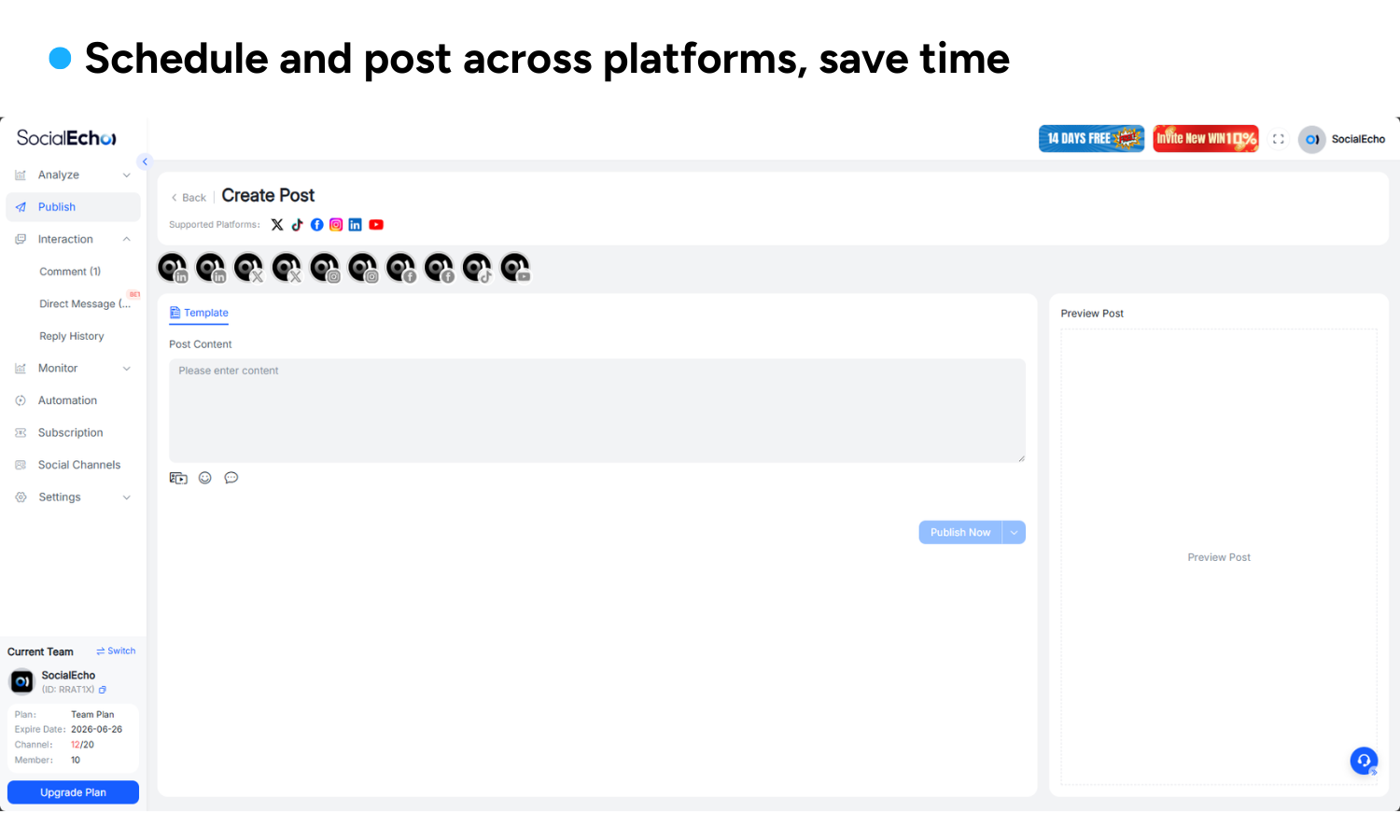Screen dimensions: 1400x840
Task: Click the fullscreen icon in the top bar
Action: [1279, 138]
